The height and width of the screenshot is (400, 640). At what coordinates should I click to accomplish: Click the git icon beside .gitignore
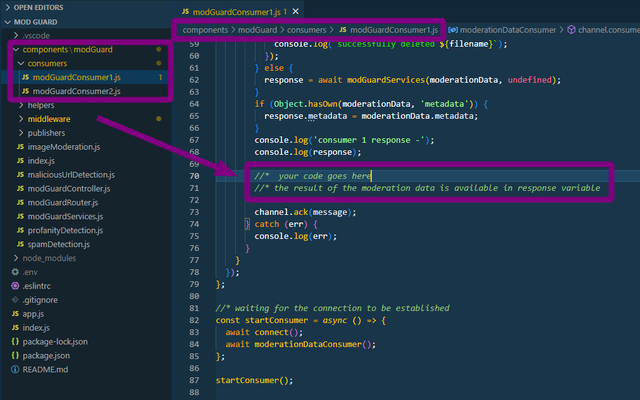click(15, 300)
